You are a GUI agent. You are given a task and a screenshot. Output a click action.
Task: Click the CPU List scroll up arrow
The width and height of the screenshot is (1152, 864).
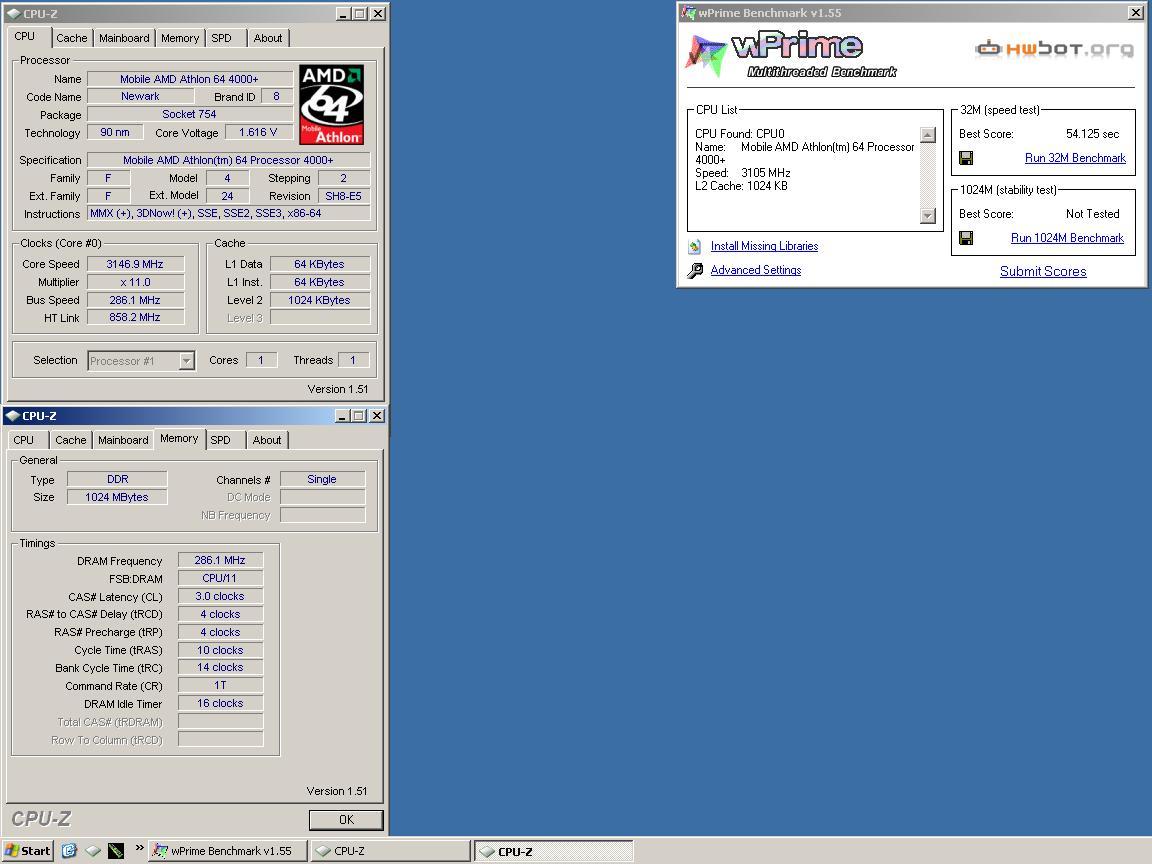928,135
